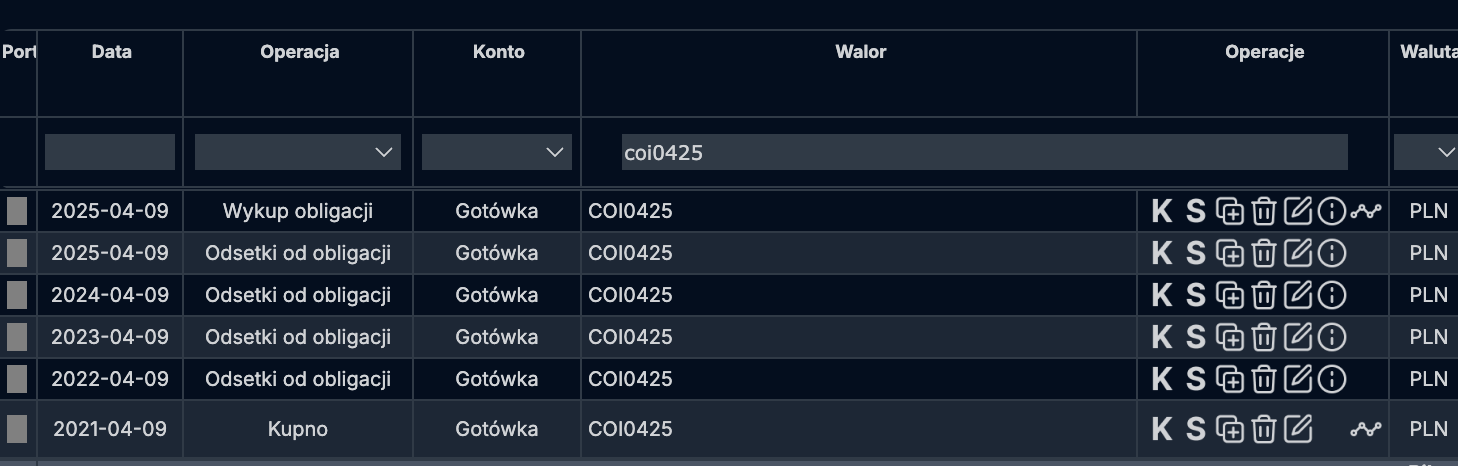
Task: Sort by the Walor column header
Action: click(x=860, y=52)
